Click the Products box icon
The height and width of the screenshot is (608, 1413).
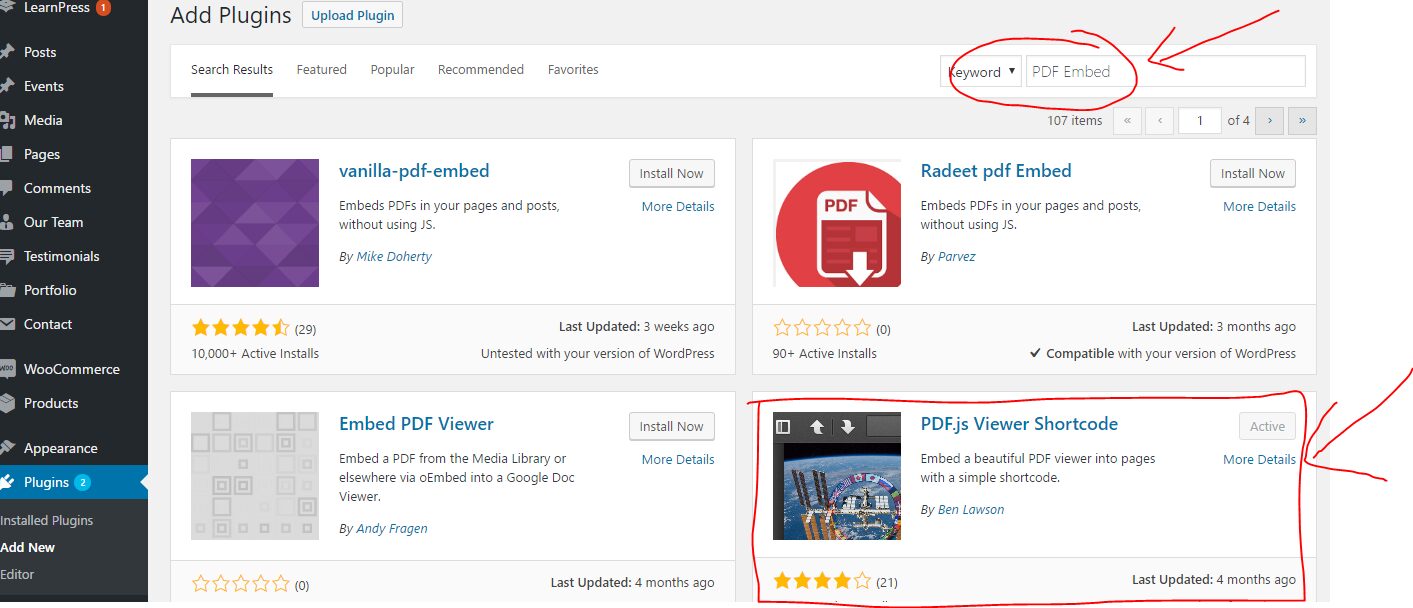(6, 403)
